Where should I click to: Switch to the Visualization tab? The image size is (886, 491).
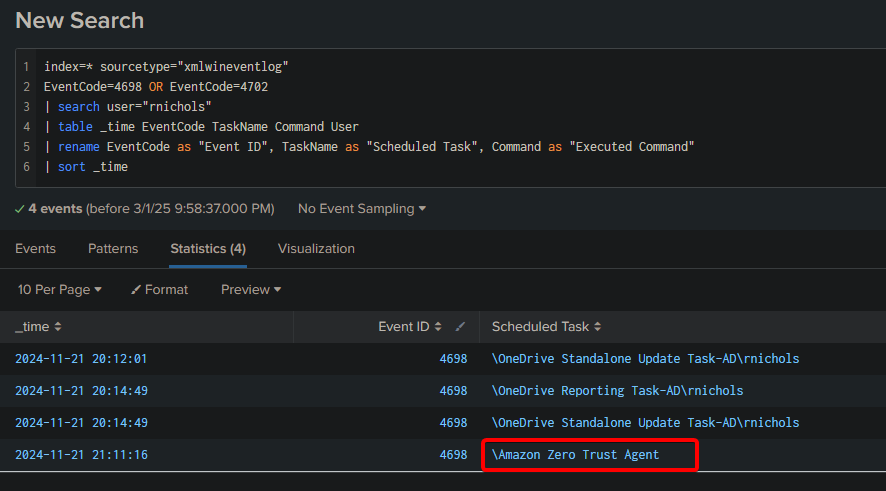click(316, 249)
